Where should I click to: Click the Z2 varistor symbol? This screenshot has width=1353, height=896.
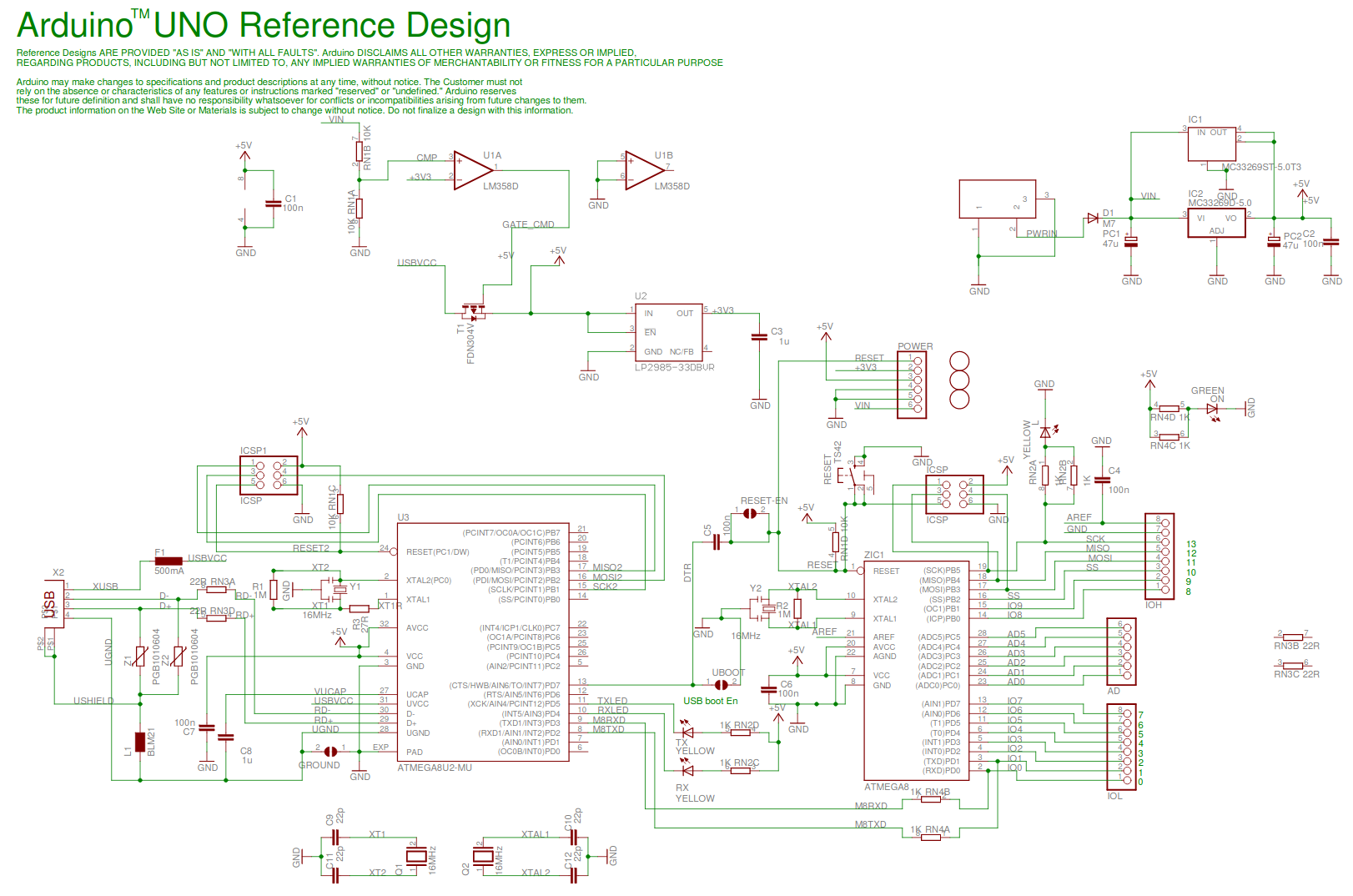tap(179, 658)
